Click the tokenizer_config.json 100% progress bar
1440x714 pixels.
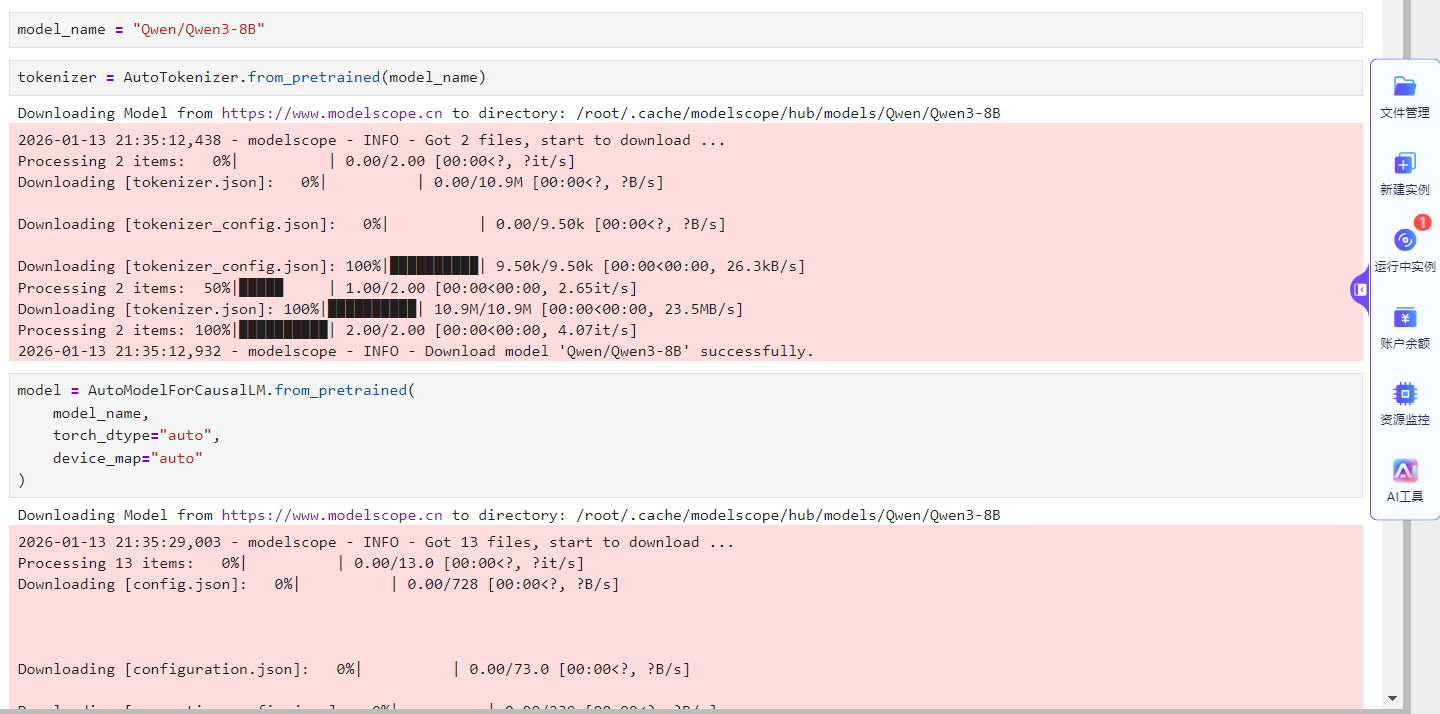(435, 266)
